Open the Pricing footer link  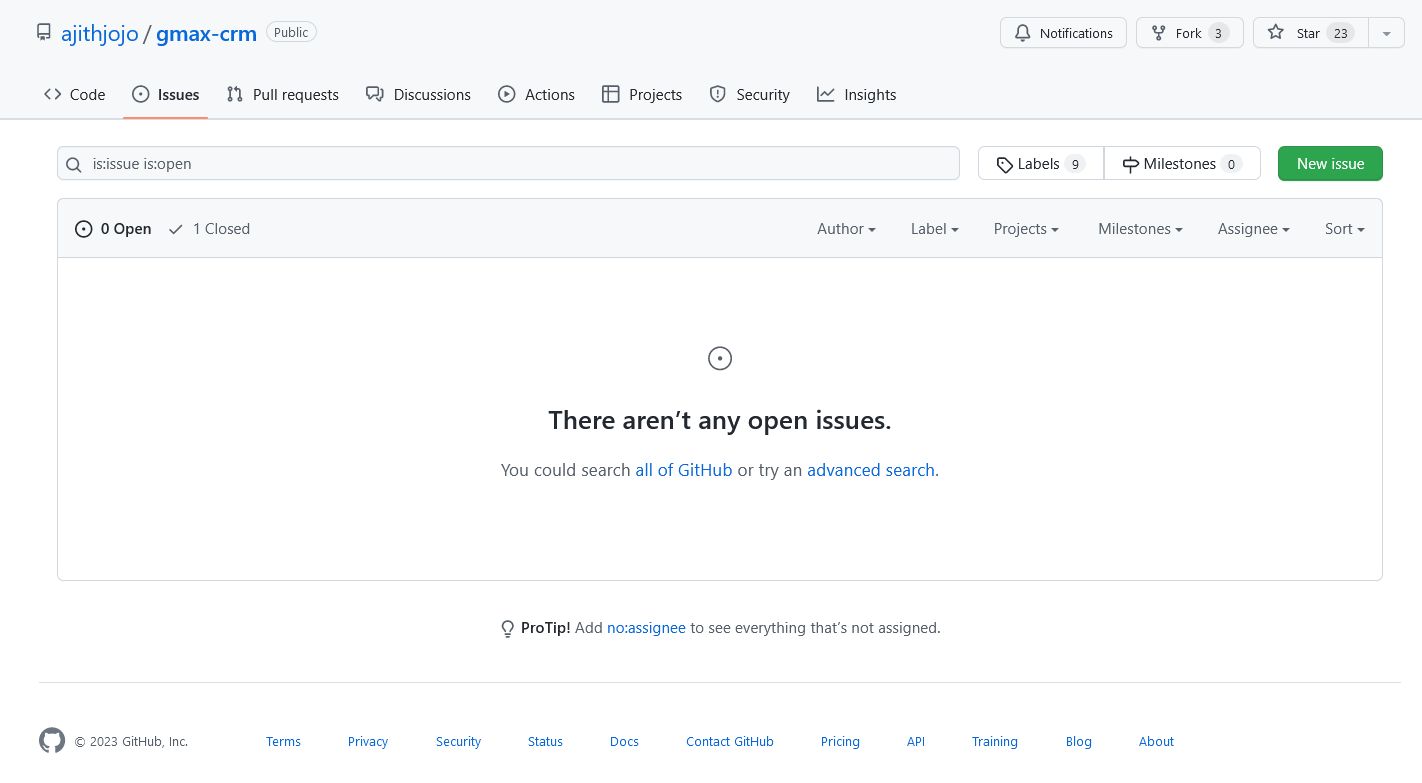840,742
